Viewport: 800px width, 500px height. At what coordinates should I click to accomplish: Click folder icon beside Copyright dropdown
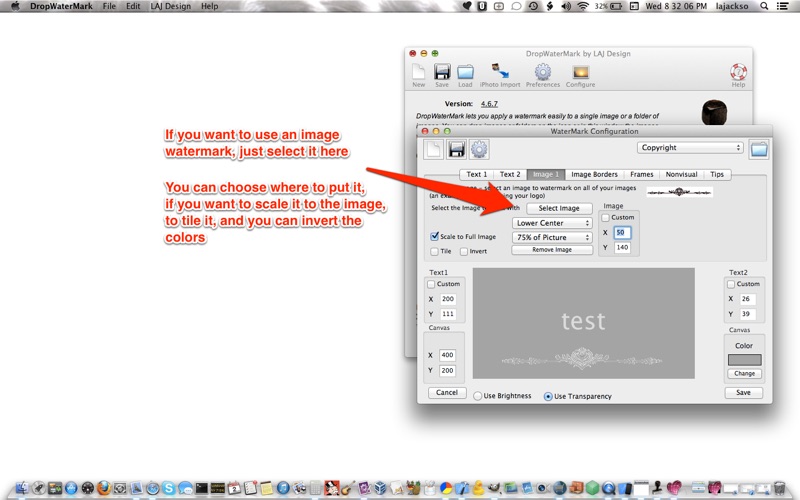759,149
